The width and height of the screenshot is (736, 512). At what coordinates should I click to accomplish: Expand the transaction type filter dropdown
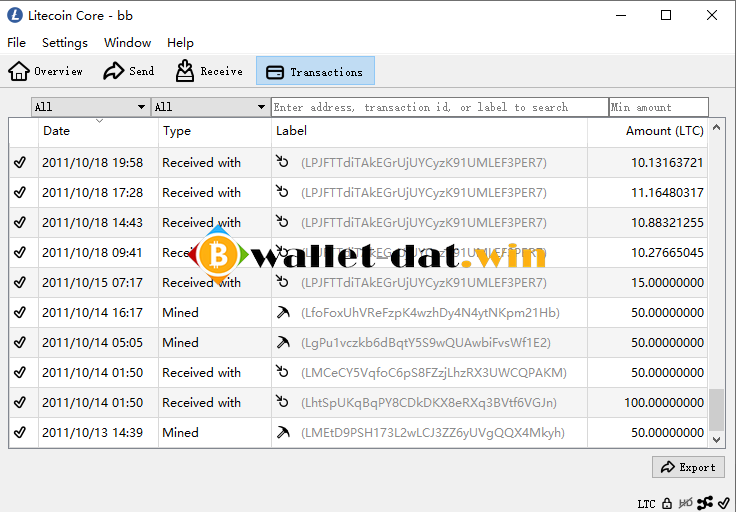pos(210,107)
